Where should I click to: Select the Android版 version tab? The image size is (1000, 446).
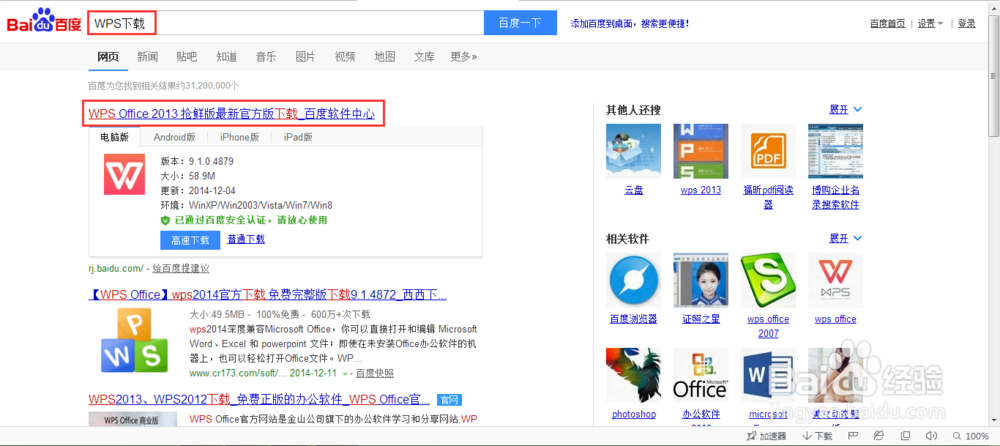coord(174,137)
